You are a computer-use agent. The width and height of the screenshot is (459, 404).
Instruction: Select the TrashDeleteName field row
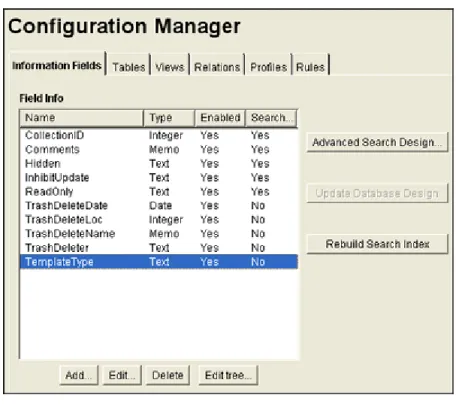click(x=159, y=234)
